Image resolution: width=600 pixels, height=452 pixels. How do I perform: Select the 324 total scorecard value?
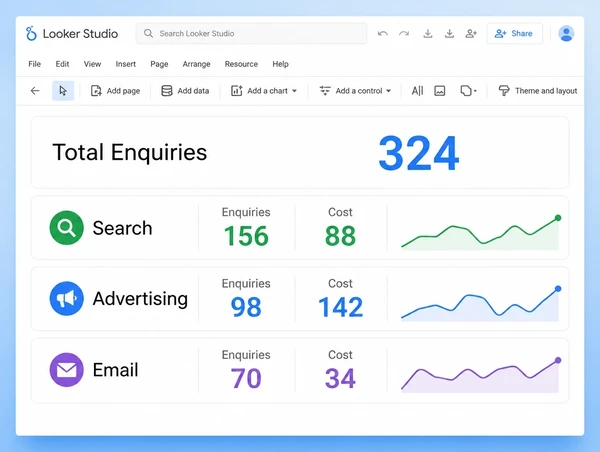coord(419,153)
